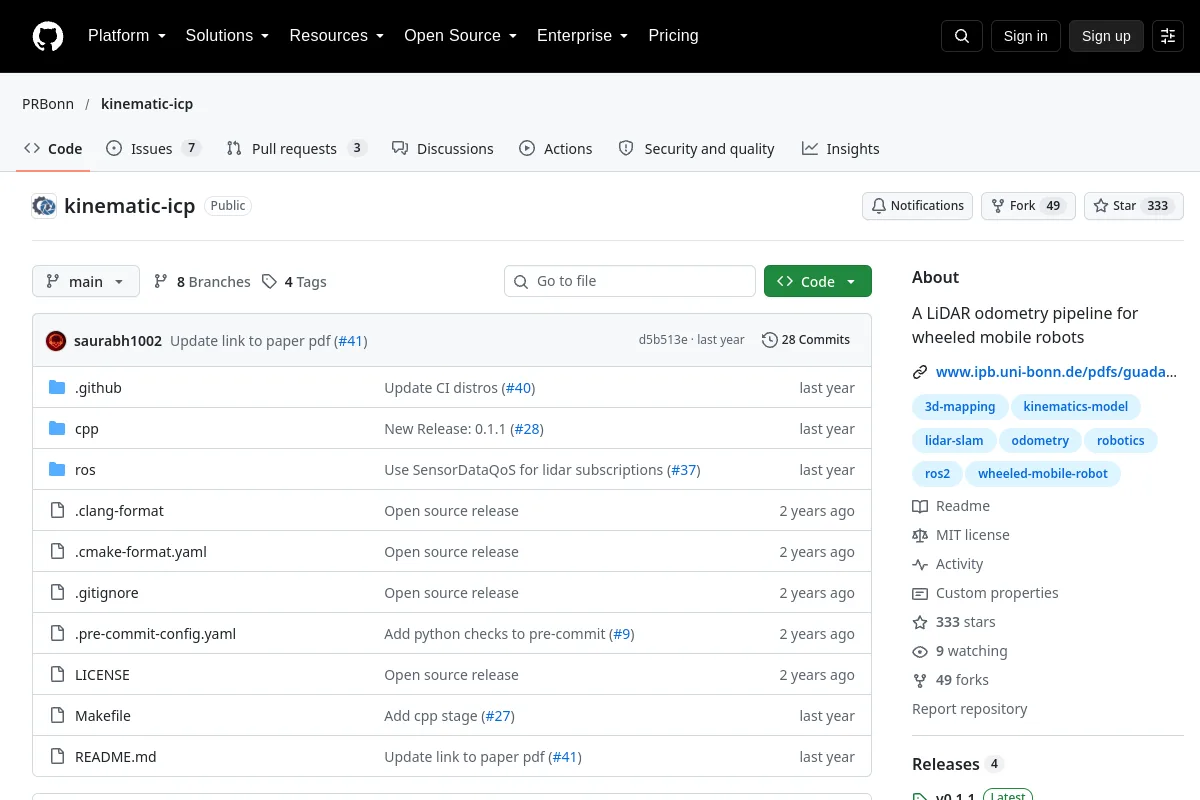Open the Pricing page

coord(673,36)
